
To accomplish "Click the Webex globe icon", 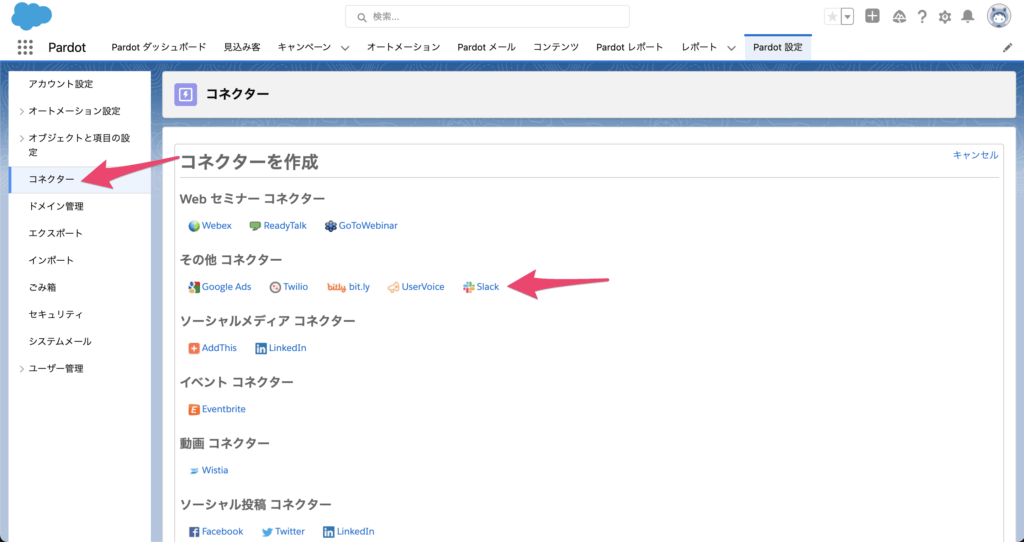I will point(194,226).
